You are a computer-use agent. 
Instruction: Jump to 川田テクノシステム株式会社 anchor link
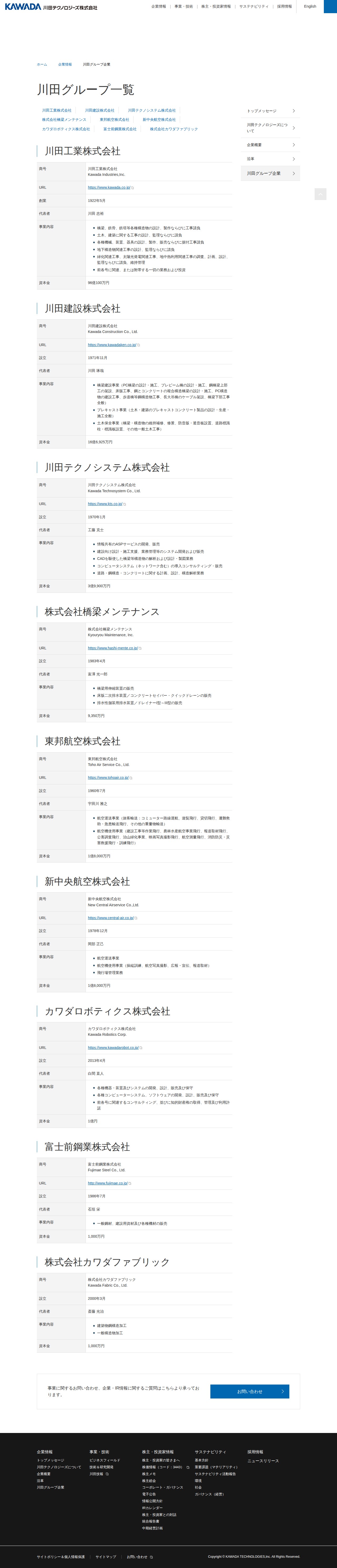[152, 111]
